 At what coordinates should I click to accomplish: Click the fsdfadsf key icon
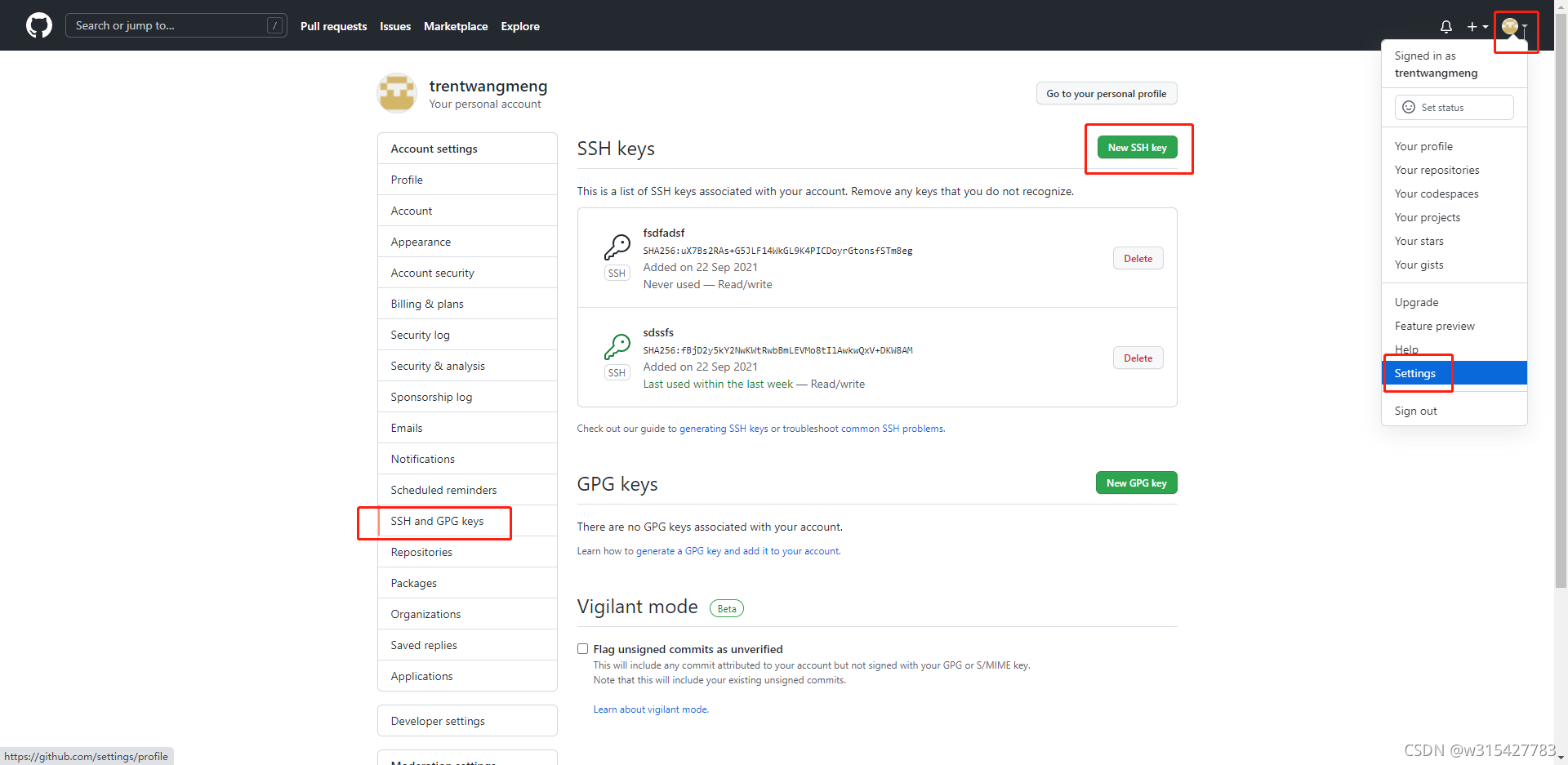617,247
